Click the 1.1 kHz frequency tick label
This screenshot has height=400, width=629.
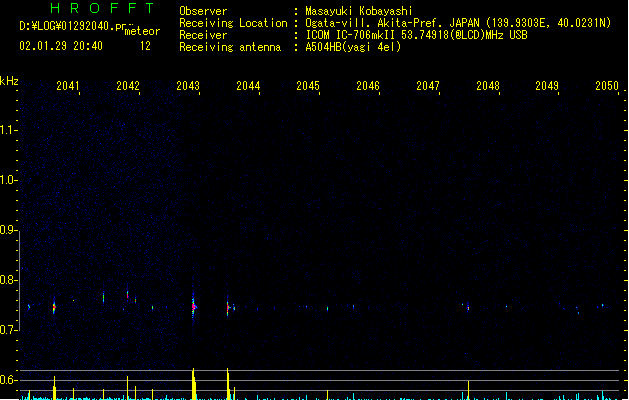pos(8,130)
